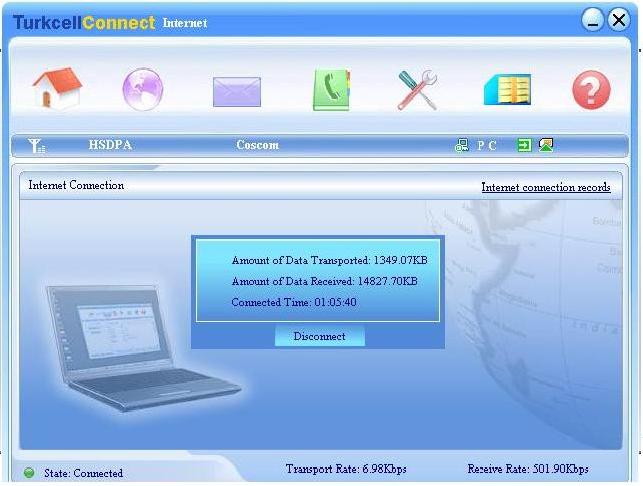Close the TurkcellConnect window
Image resolution: width=643 pixels, height=486 pixels.
coord(619,20)
